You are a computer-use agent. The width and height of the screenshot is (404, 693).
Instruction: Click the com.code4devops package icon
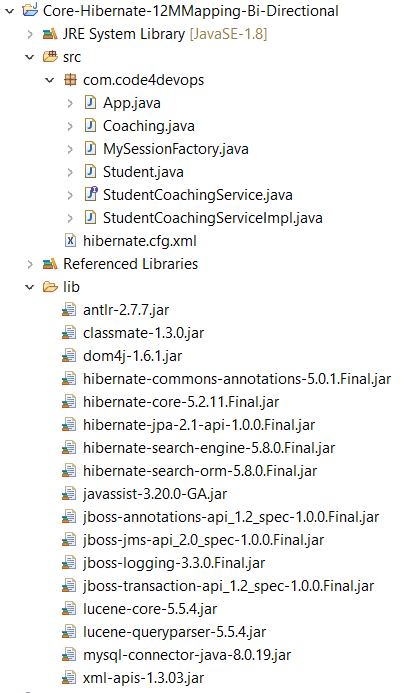pos(70,80)
